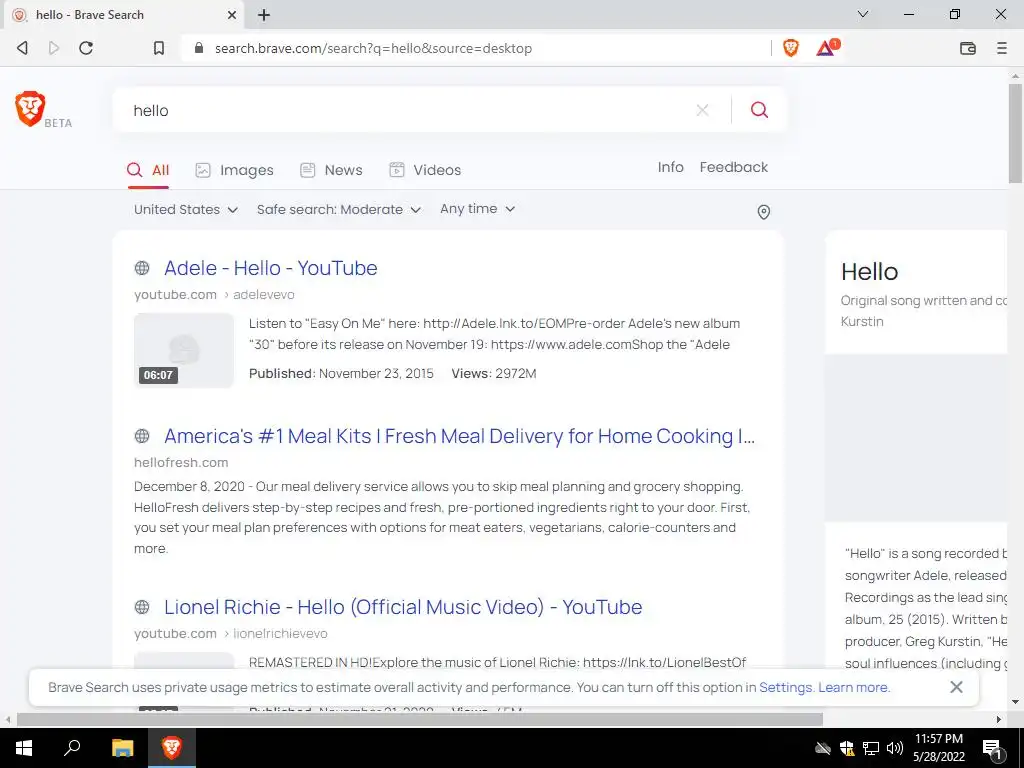Click Views: 2972M text

click(494, 374)
